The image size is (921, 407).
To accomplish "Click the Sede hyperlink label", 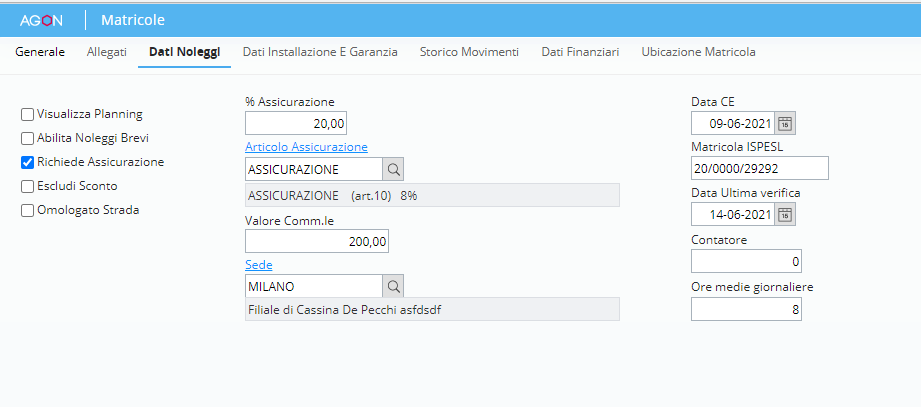I will (x=258, y=265).
